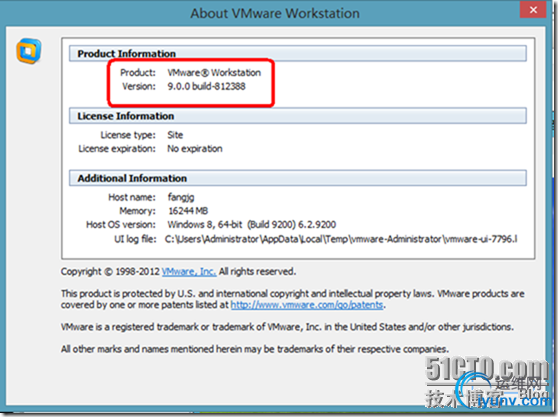Select the product name VMware® Workstation
Screen dimensions: 558x417
pyautogui.click(x=214, y=73)
